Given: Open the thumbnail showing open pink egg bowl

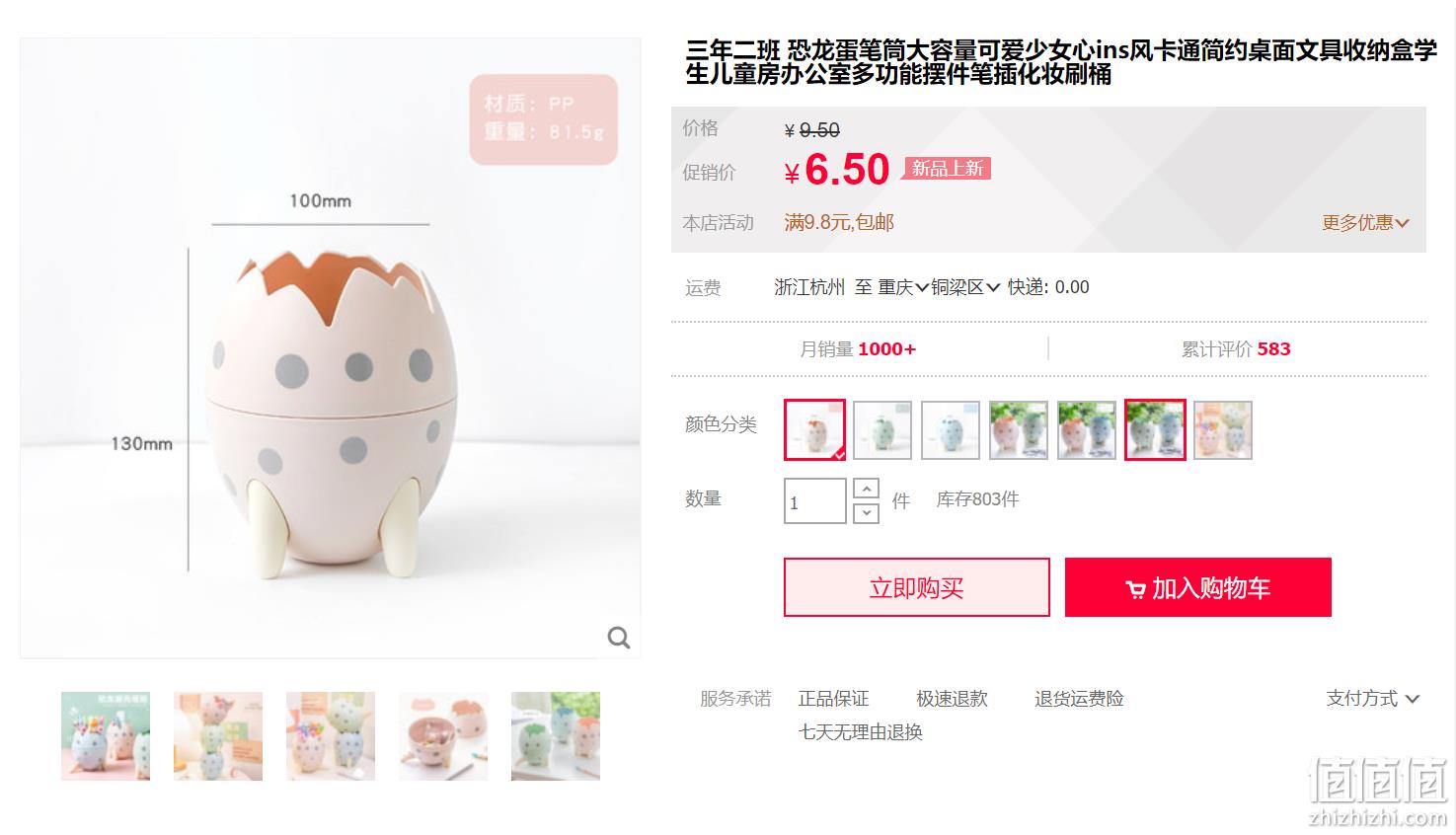Looking at the screenshot, I should point(443,736).
